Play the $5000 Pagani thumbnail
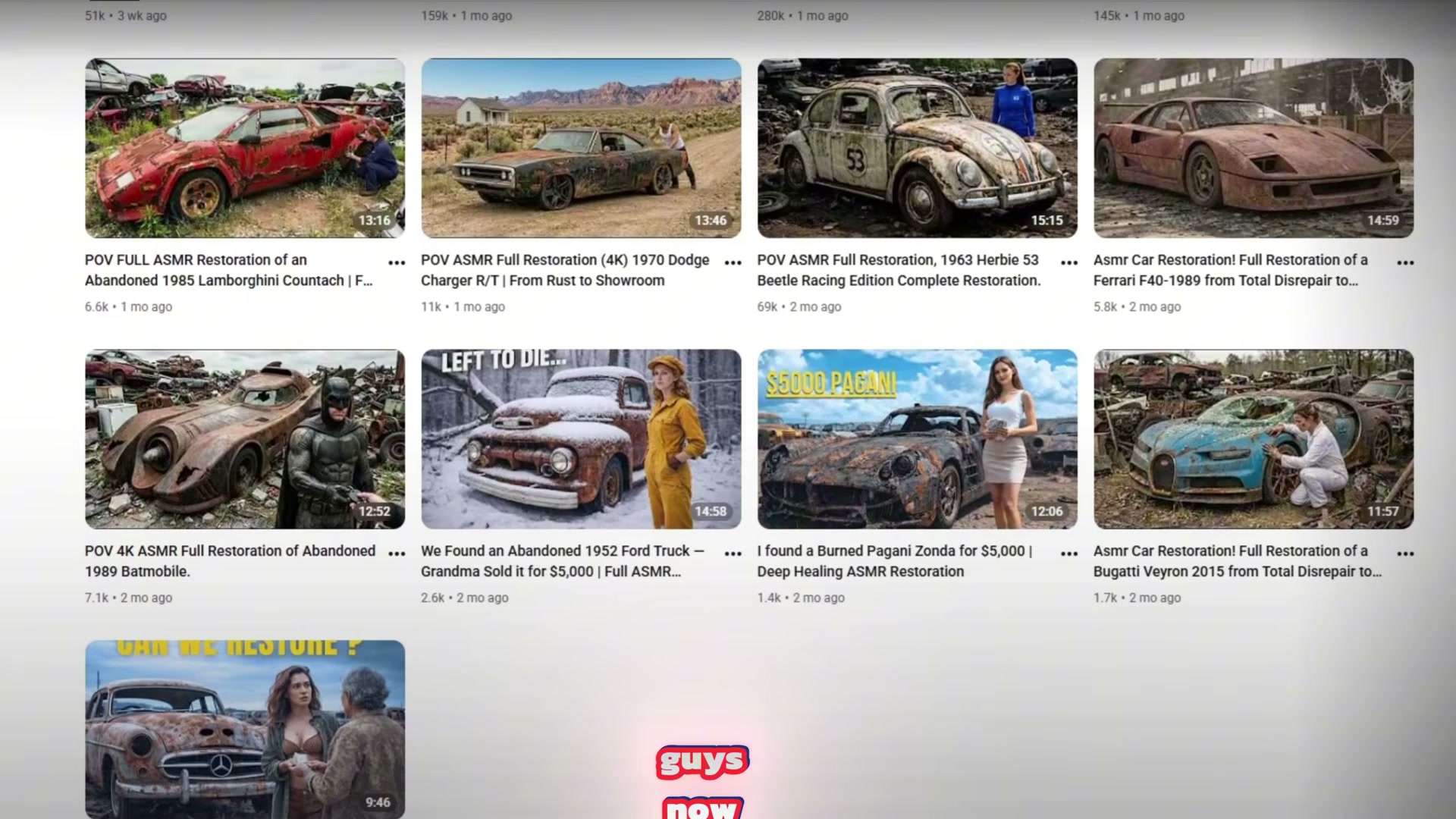The width and height of the screenshot is (1456, 819). point(918,439)
